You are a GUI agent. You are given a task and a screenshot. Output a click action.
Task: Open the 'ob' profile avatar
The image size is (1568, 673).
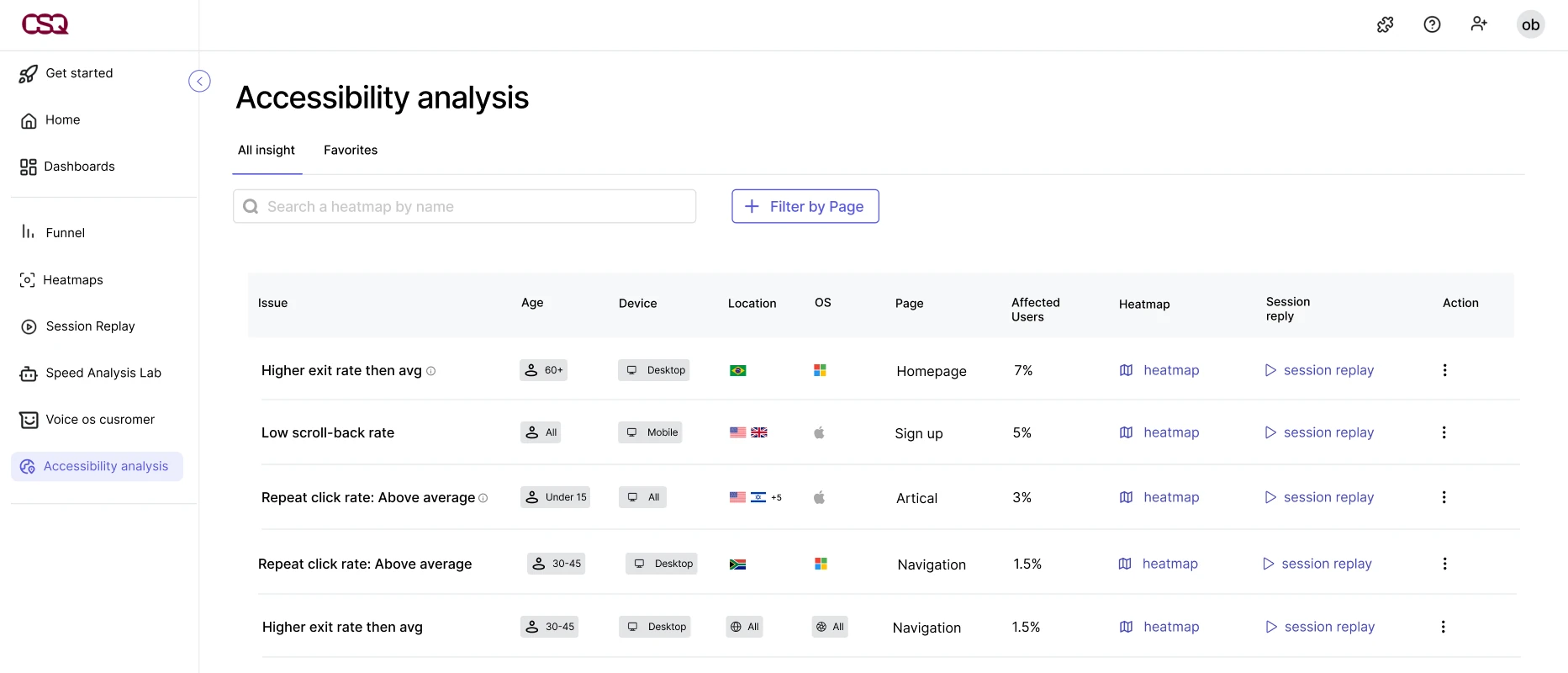point(1531,25)
